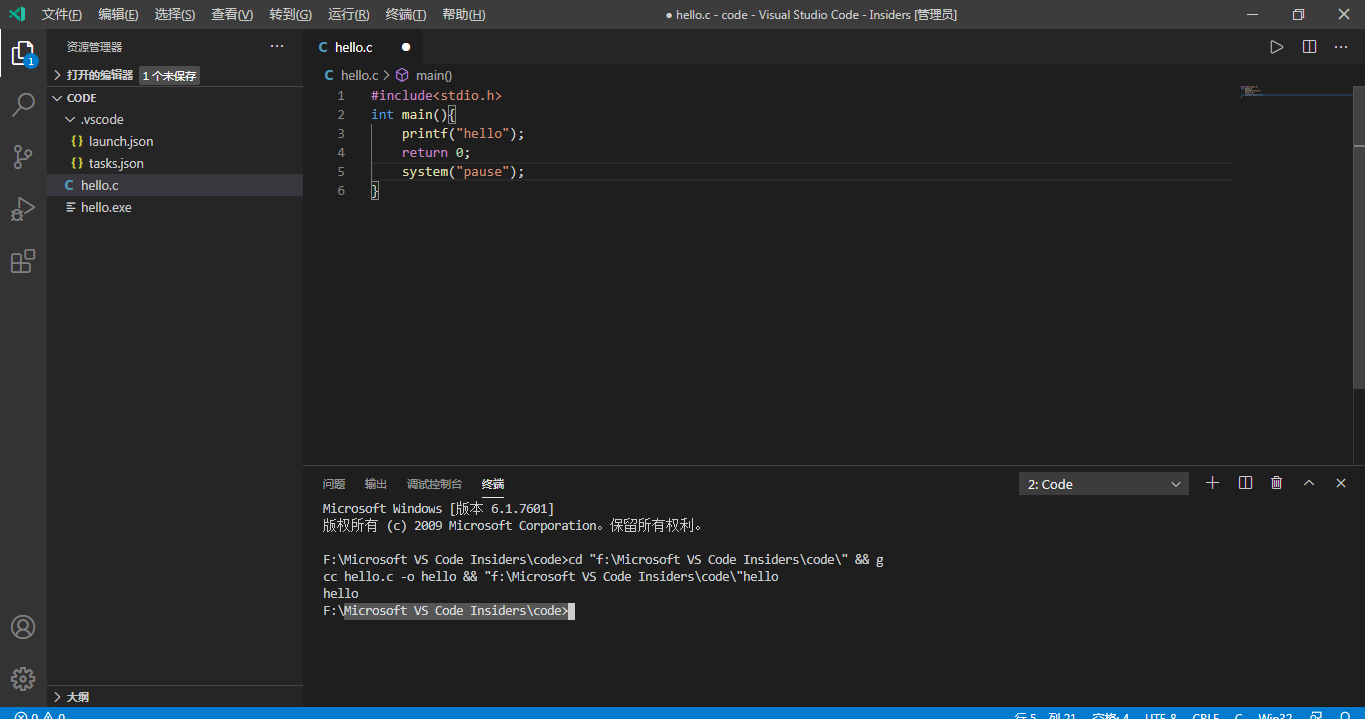
Task: Run code with the play icon
Action: (1277, 47)
